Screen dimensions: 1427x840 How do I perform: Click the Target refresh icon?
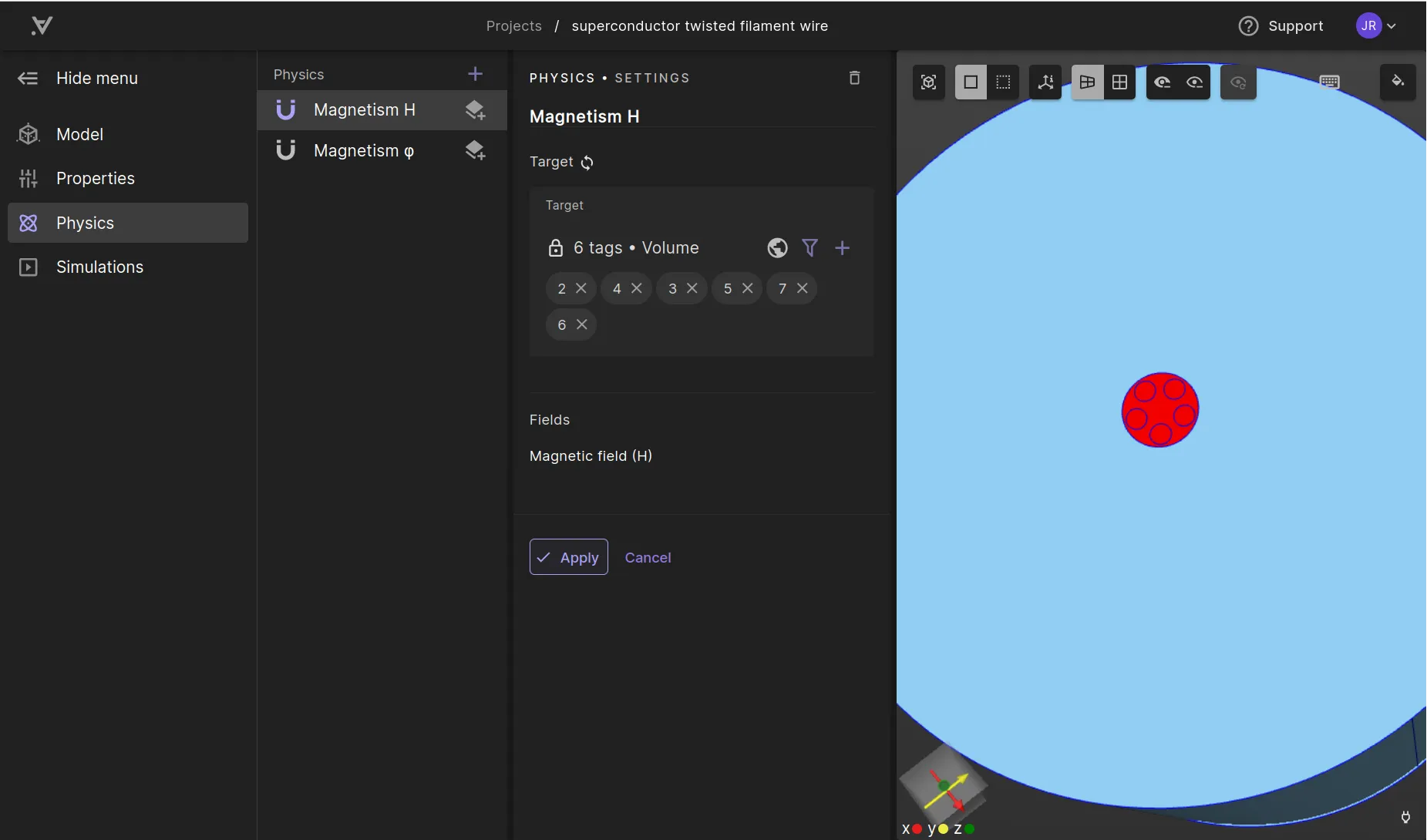pos(587,163)
